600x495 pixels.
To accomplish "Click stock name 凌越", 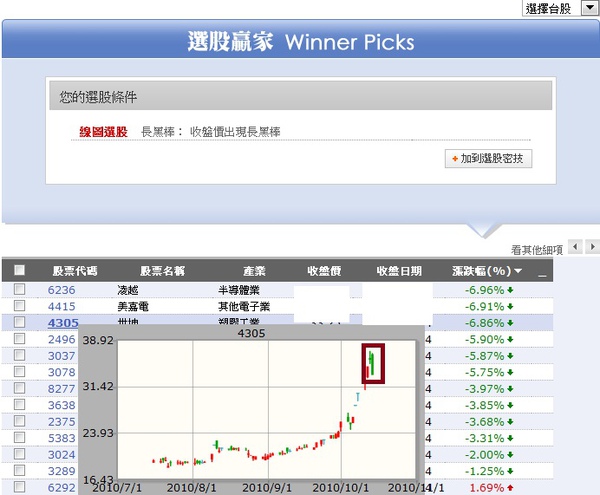I will click(128, 290).
